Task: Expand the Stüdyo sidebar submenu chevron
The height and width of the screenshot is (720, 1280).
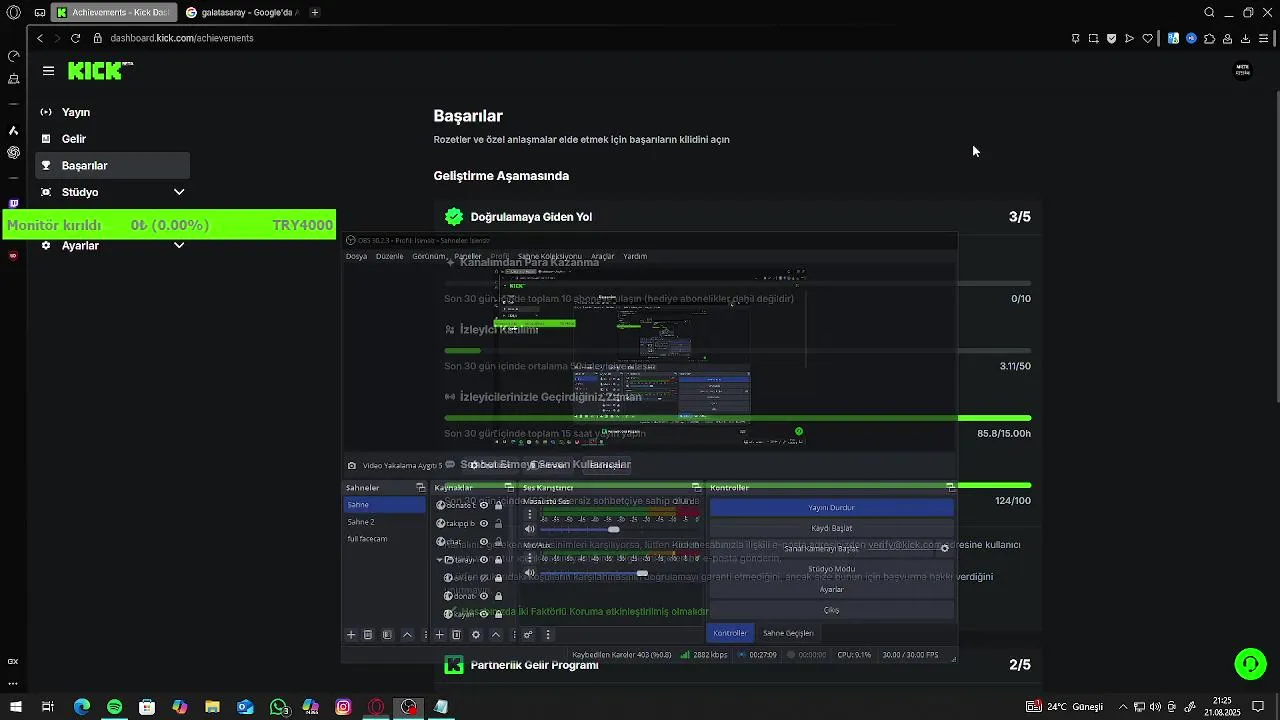Action: 179,192
